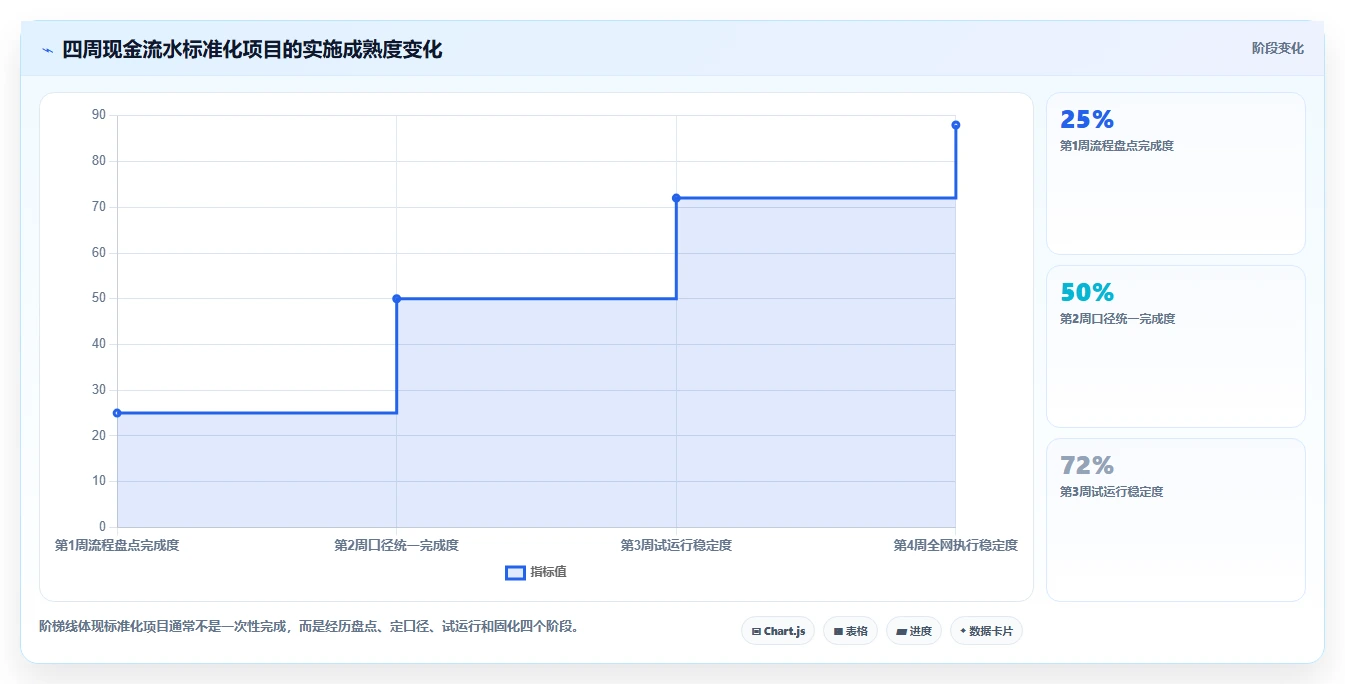Image resolution: width=1345 pixels, height=684 pixels.
Task: Click the y-axis value 50
Action: pos(98,298)
